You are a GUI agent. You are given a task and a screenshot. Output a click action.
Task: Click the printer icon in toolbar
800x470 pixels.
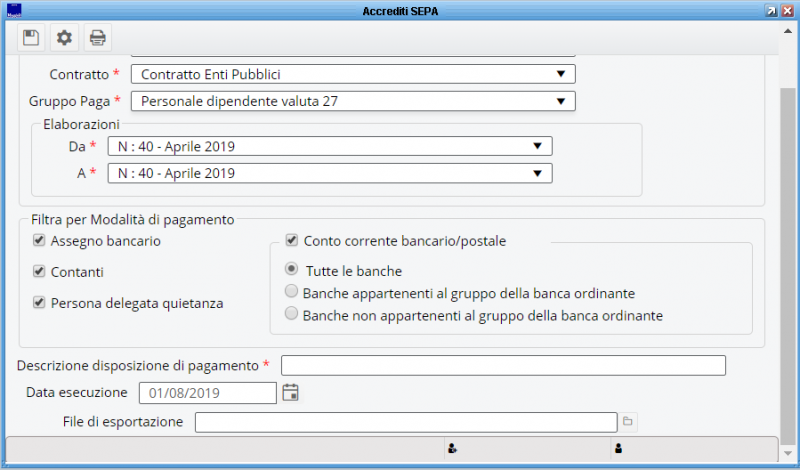pos(97,38)
